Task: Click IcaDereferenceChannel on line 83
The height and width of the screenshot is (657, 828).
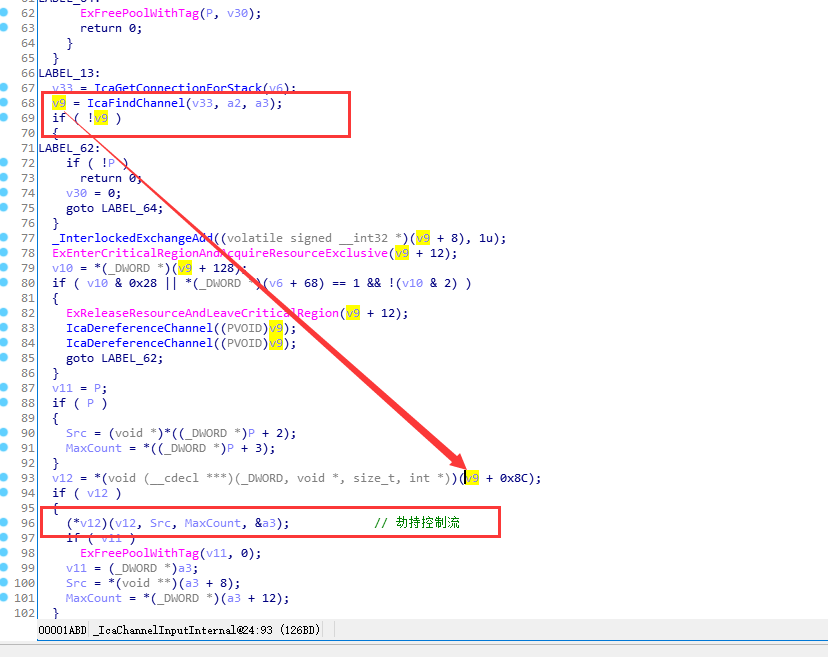Action: 139,328
